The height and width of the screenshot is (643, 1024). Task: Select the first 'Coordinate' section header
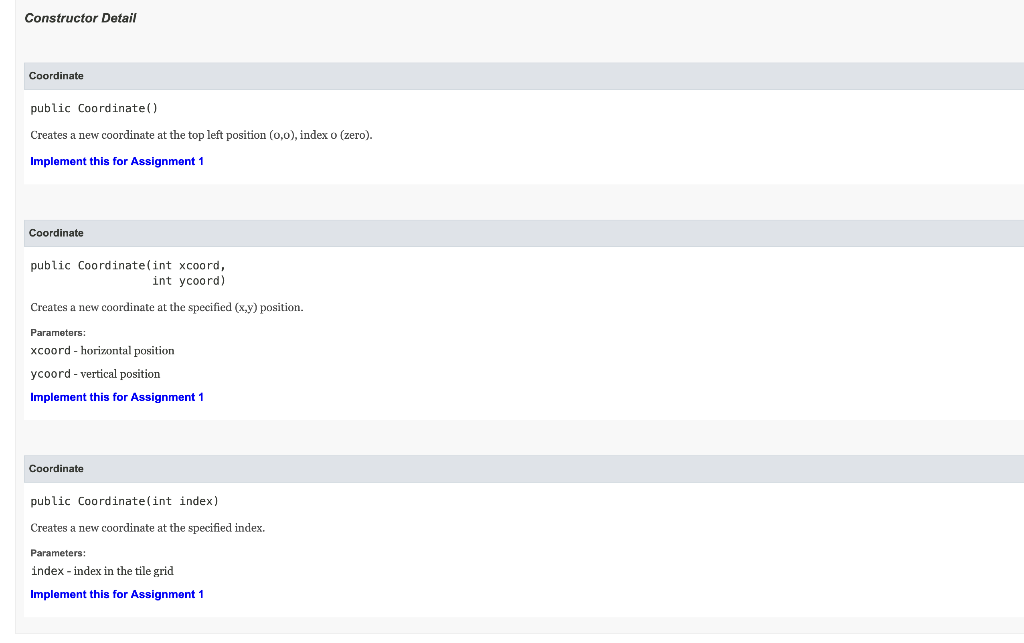(56, 76)
